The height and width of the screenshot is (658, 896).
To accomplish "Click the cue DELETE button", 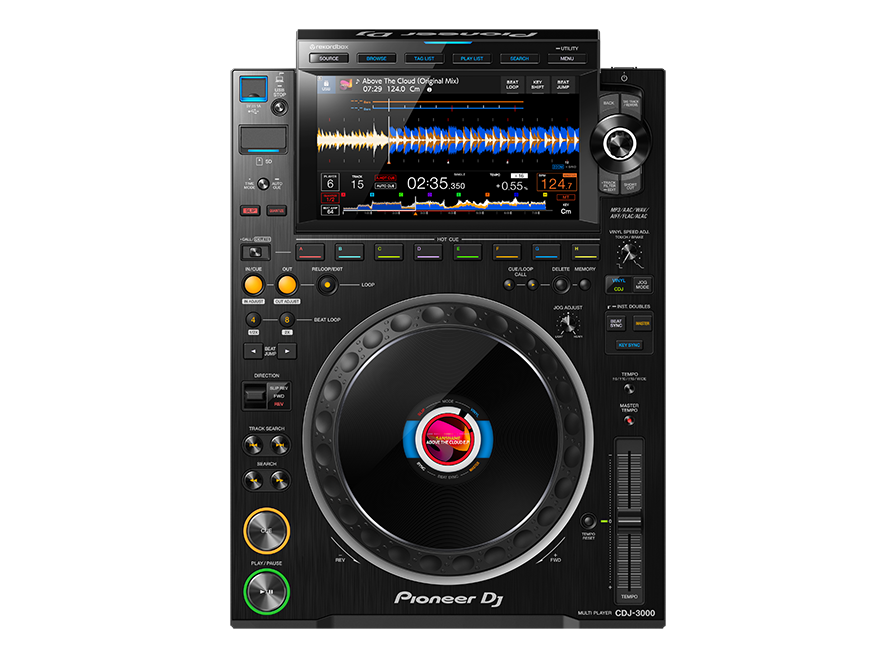I will (x=561, y=284).
